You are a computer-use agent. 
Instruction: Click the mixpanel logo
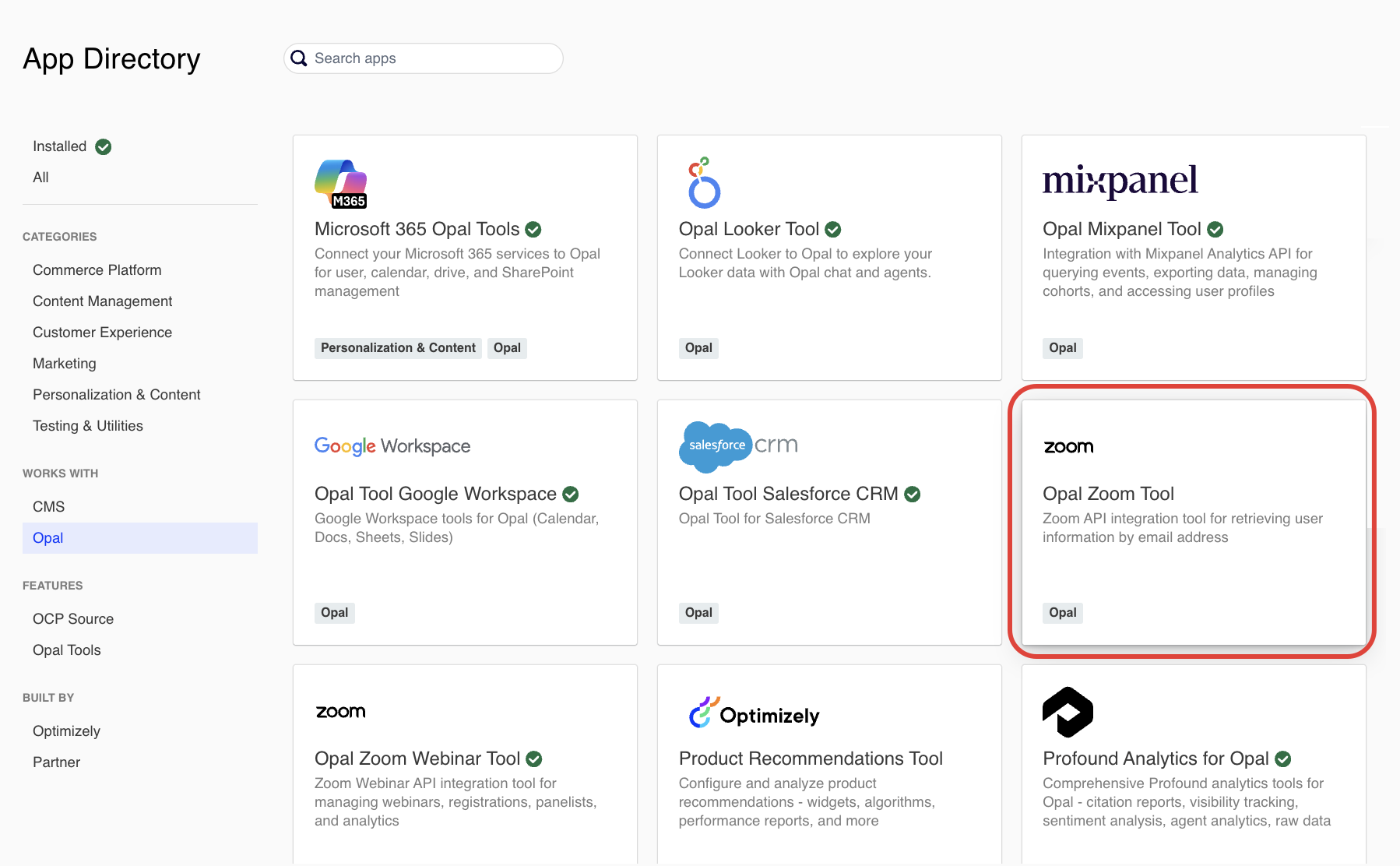click(1120, 181)
